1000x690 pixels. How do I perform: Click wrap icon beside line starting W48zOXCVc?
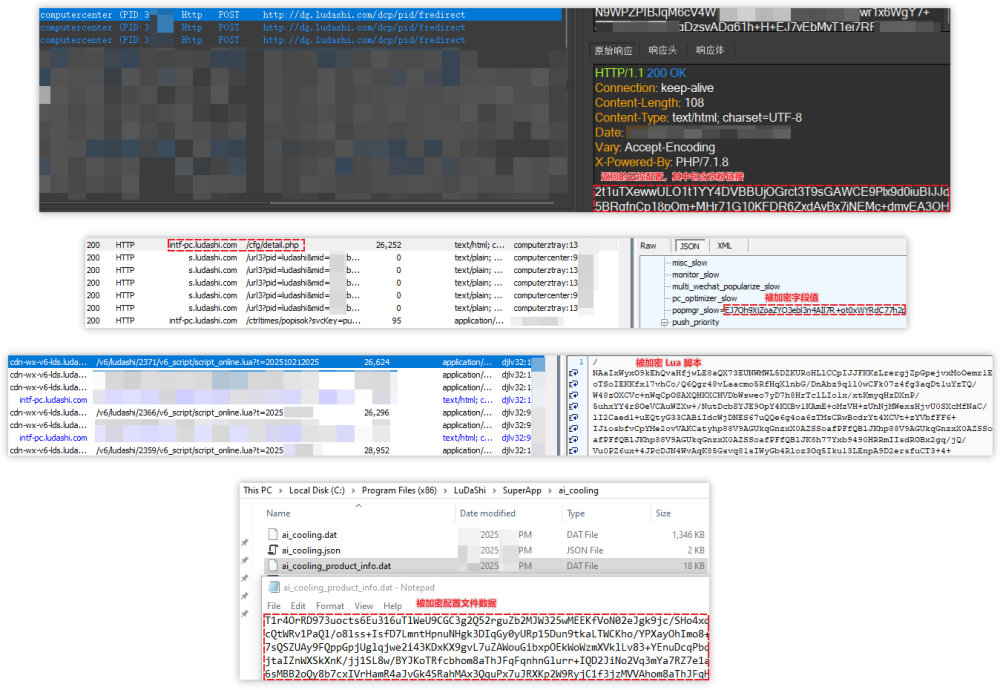[x=573, y=395]
